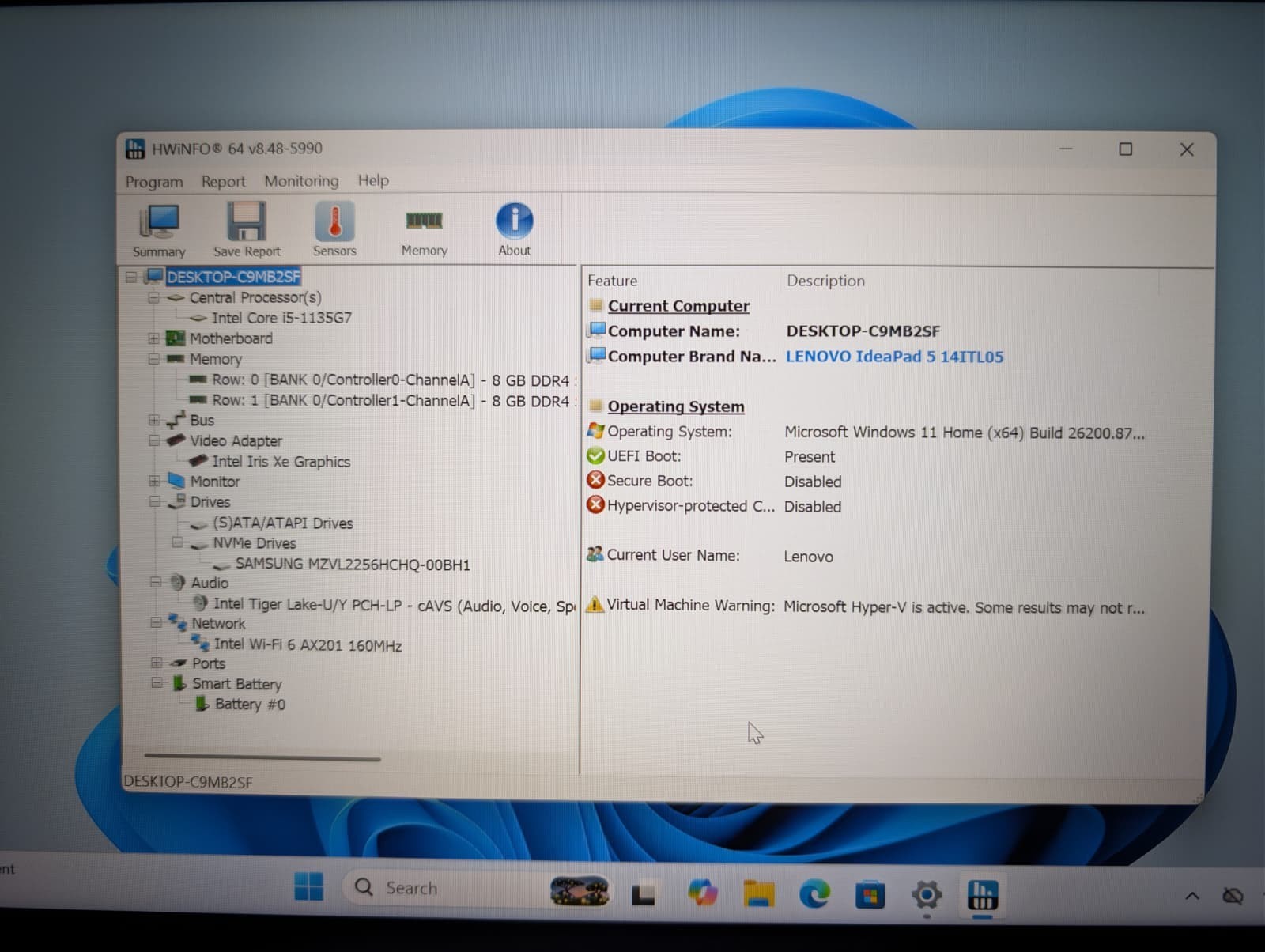The width and height of the screenshot is (1265, 952).
Task: Collapse the DESKTOP-C9MB2SF root node
Action: pyautogui.click(x=131, y=277)
